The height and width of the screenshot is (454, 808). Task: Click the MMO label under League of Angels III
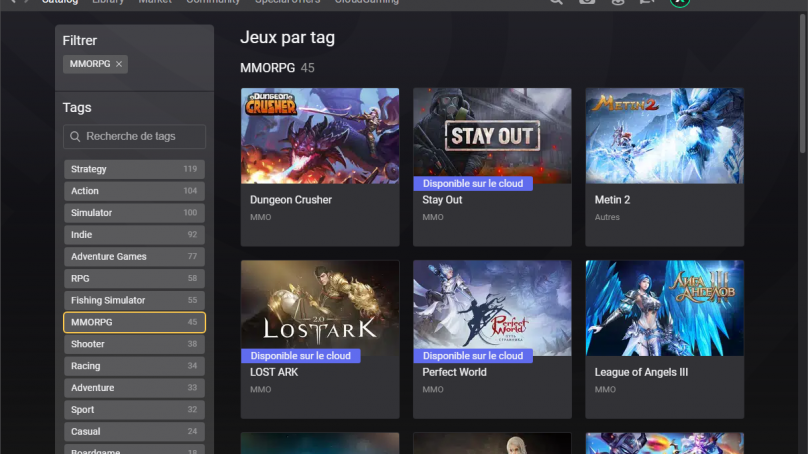click(x=605, y=390)
